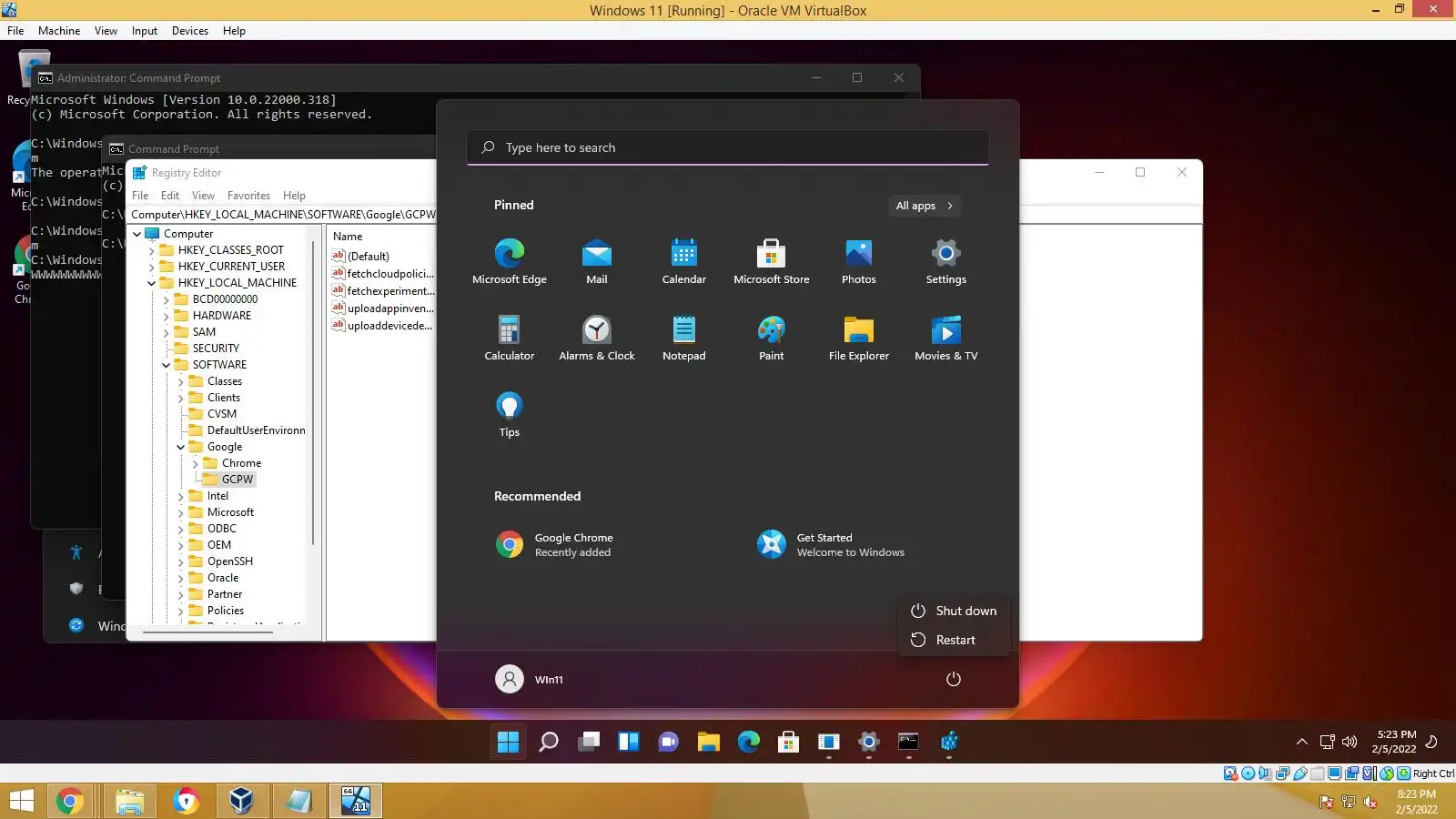Screen dimensions: 1456x819
Task: Click the guest clock and date
Action: pyautogui.click(x=1396, y=742)
